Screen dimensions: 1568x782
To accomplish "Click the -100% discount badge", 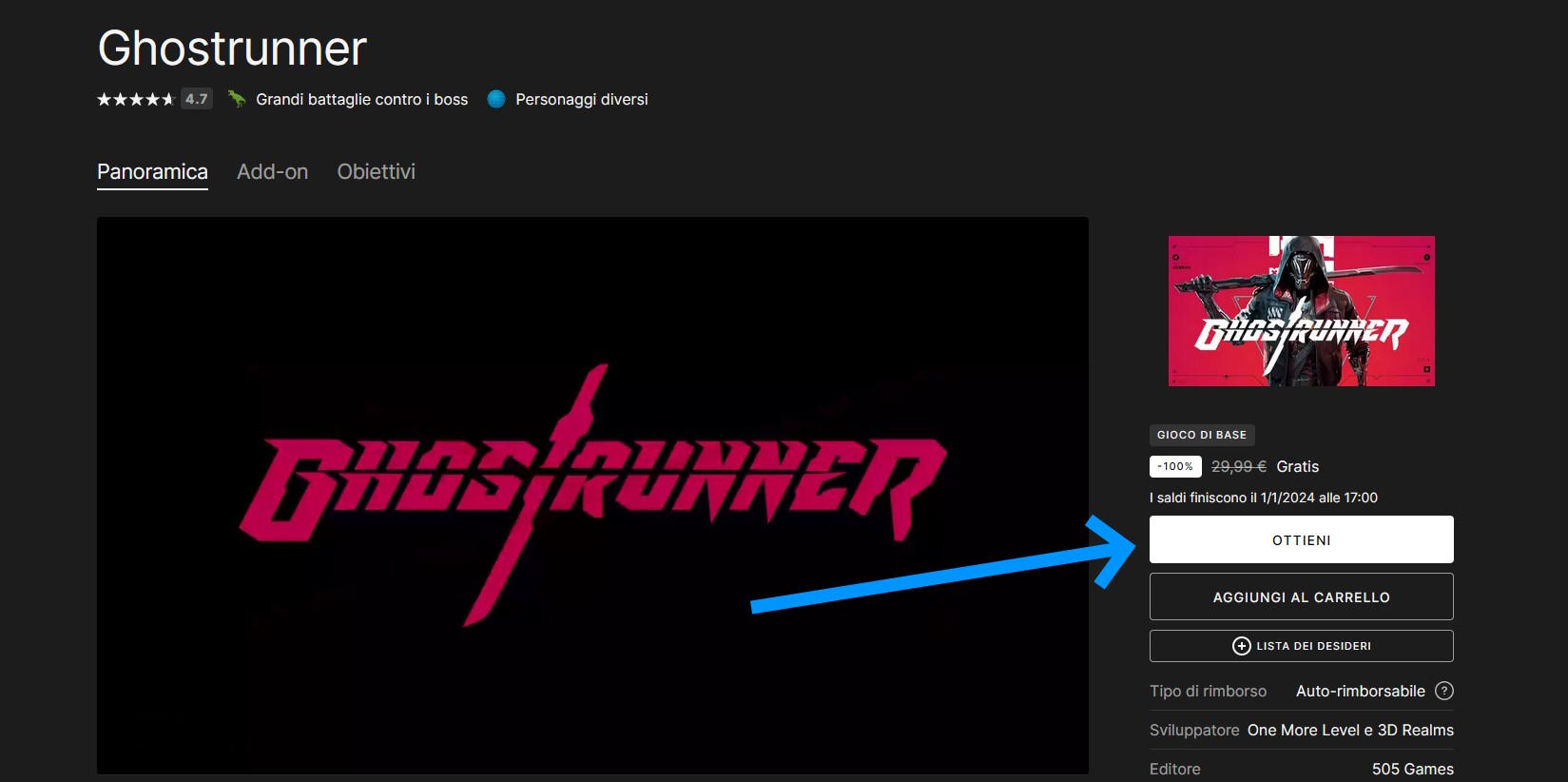I will click(1175, 466).
